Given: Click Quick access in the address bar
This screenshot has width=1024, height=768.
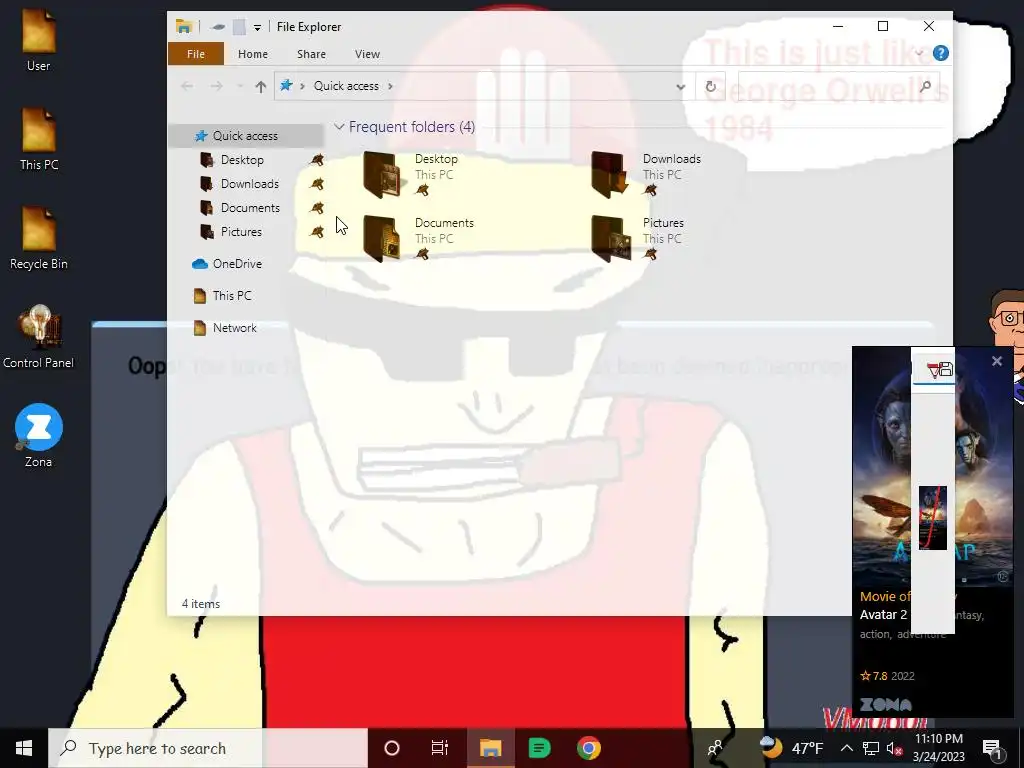Looking at the screenshot, I should 346,86.
